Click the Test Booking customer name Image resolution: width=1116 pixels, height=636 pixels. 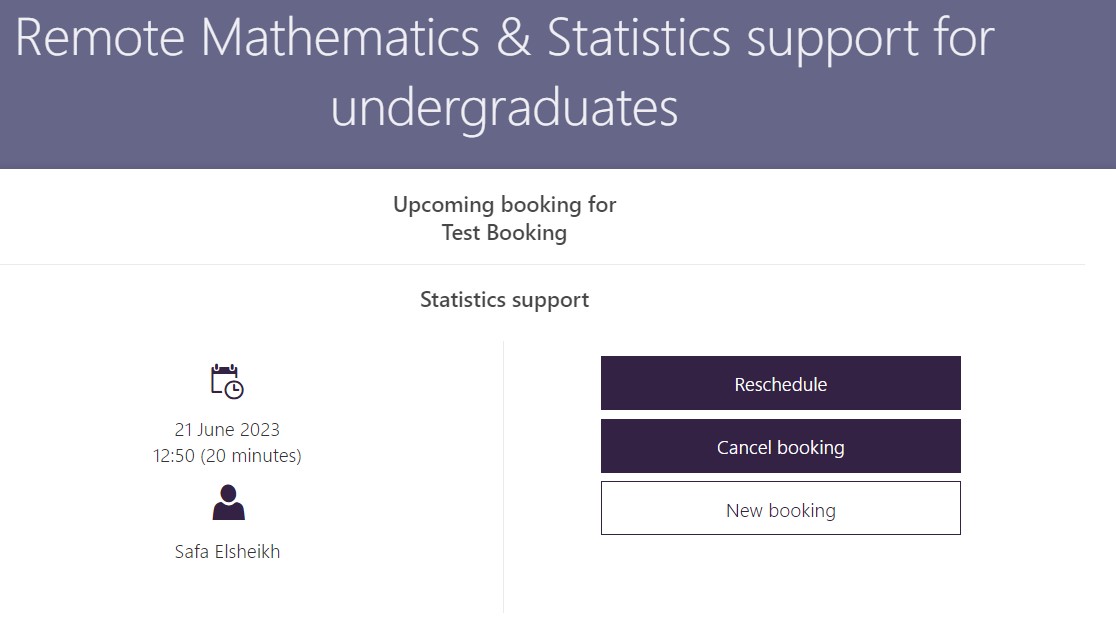(504, 233)
